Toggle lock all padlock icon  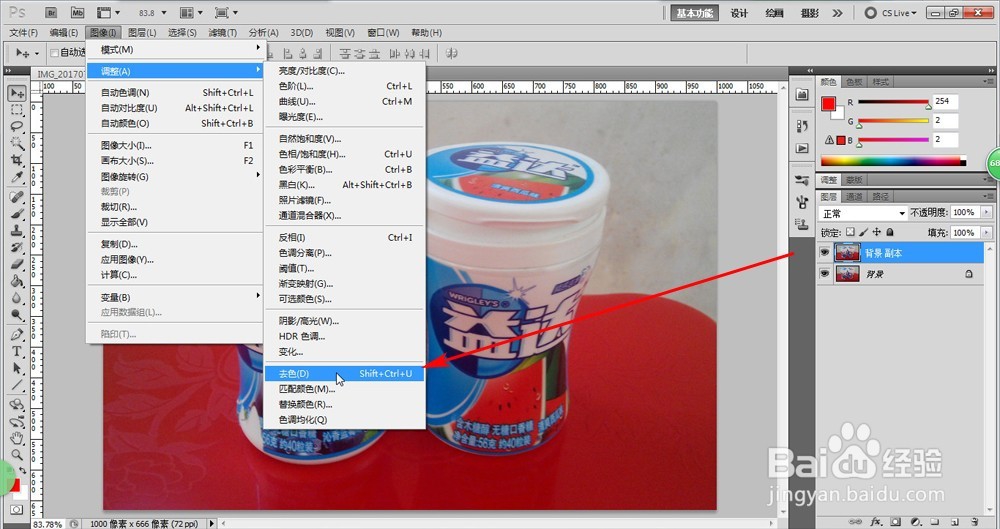click(890, 232)
